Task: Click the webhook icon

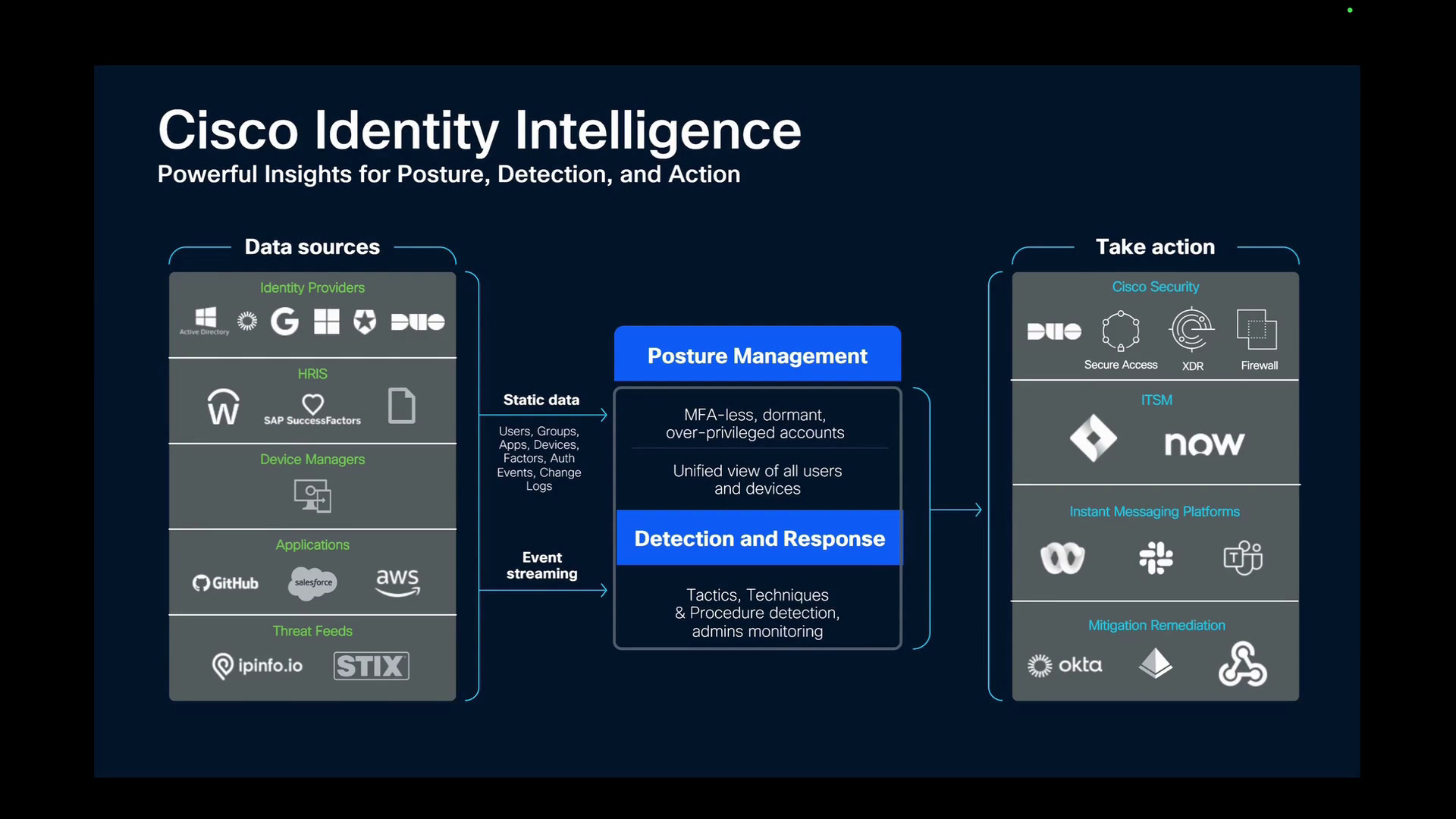Action: (1243, 664)
